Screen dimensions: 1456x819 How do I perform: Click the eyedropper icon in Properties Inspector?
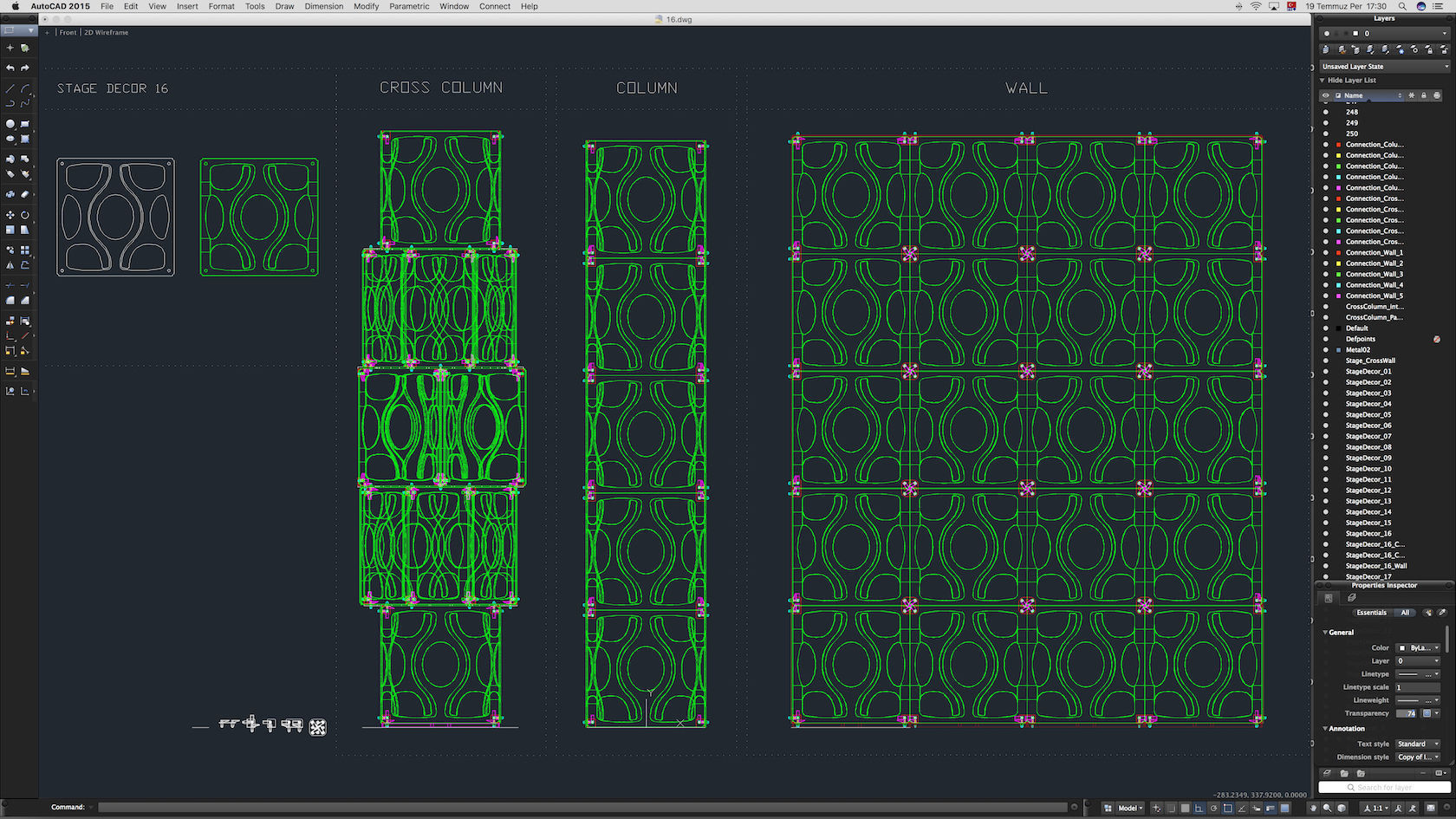[1442, 613]
